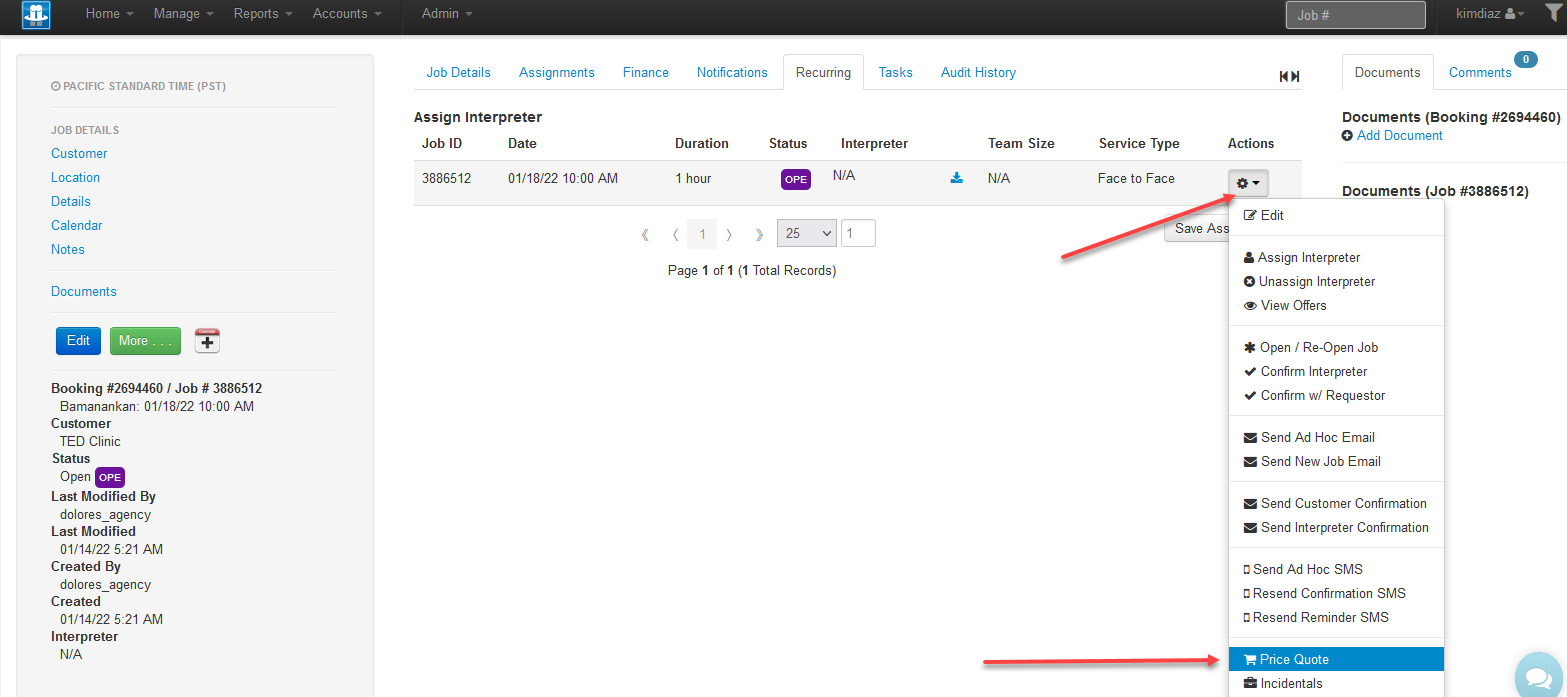Screen dimensions: 1567x697
Task: Choose Send Interpreter Confirmation
Action: [1336, 527]
